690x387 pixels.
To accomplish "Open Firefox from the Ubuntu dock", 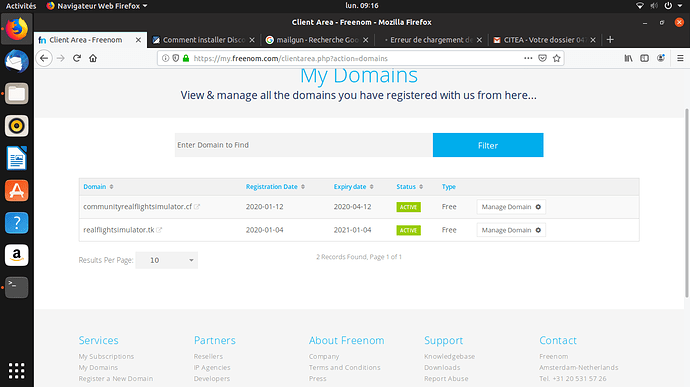I will click(x=17, y=29).
